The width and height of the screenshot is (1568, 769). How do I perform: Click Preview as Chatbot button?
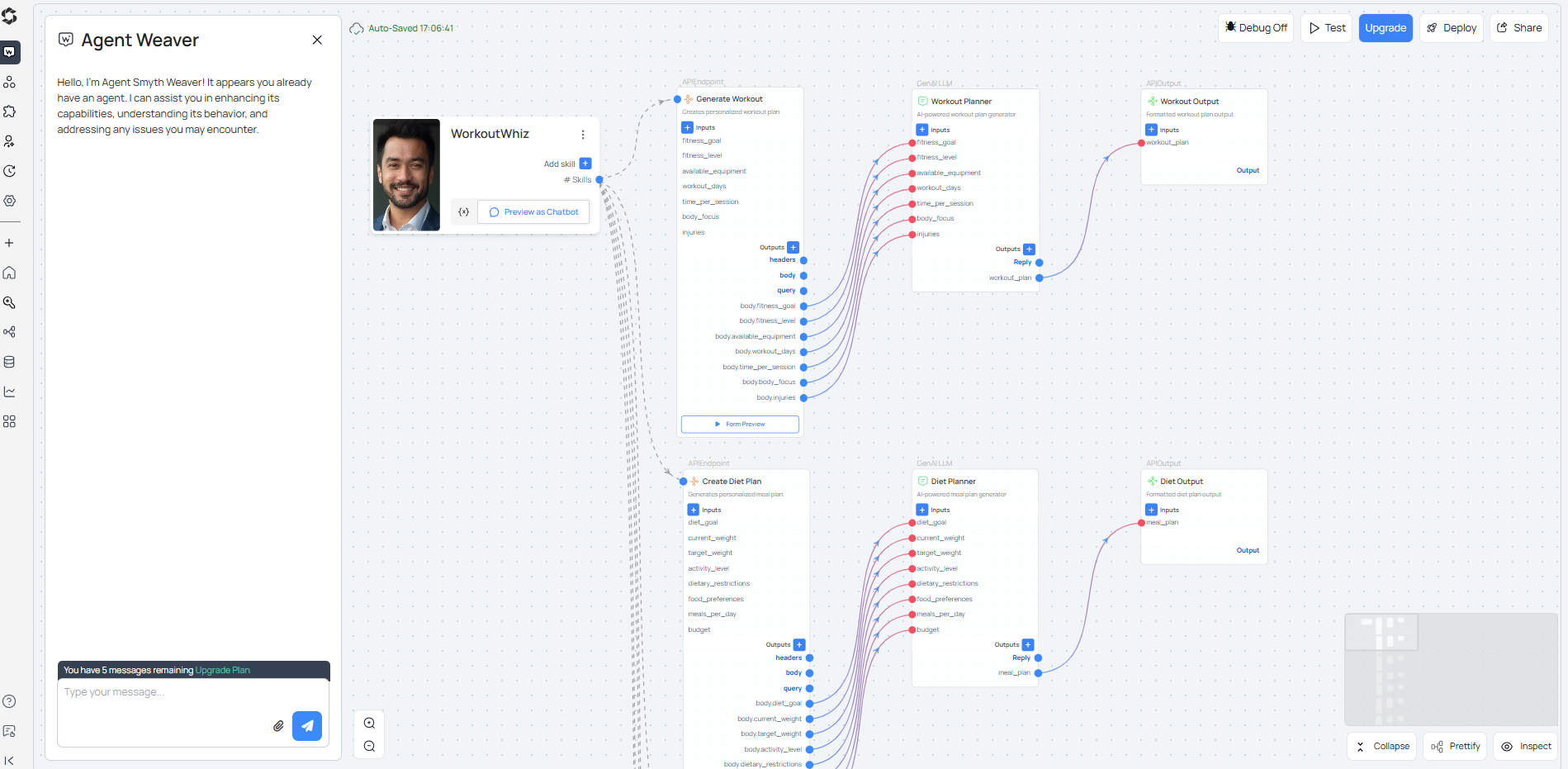pos(533,212)
